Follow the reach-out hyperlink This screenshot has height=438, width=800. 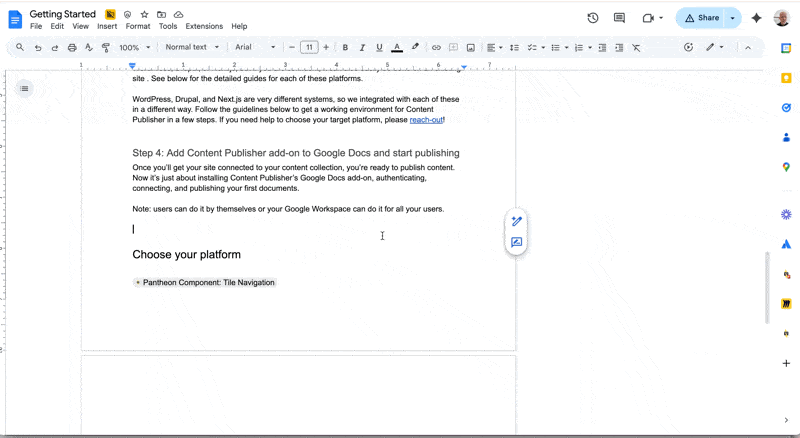tap(426, 120)
